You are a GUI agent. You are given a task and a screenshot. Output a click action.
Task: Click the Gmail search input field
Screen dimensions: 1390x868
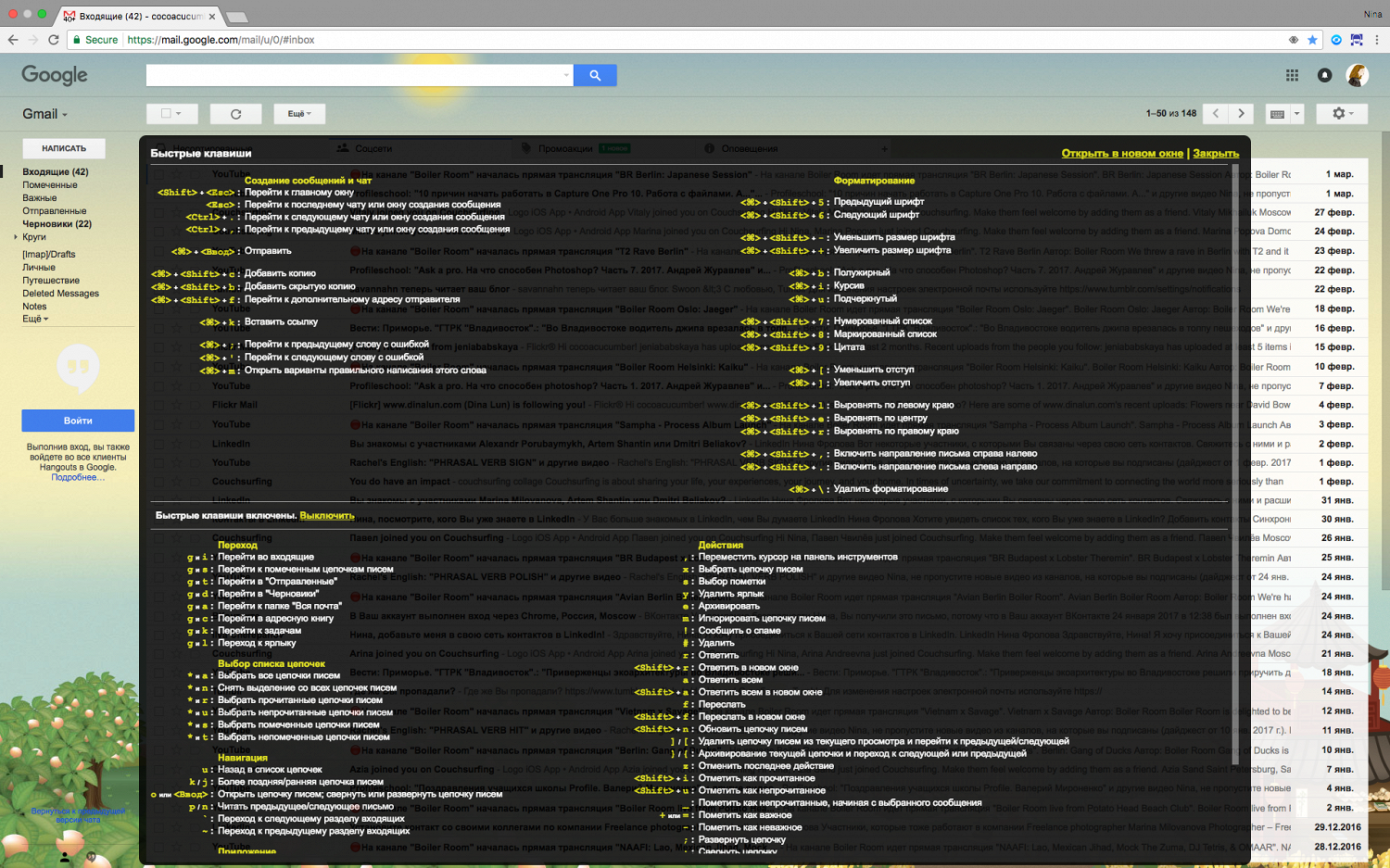[354, 75]
